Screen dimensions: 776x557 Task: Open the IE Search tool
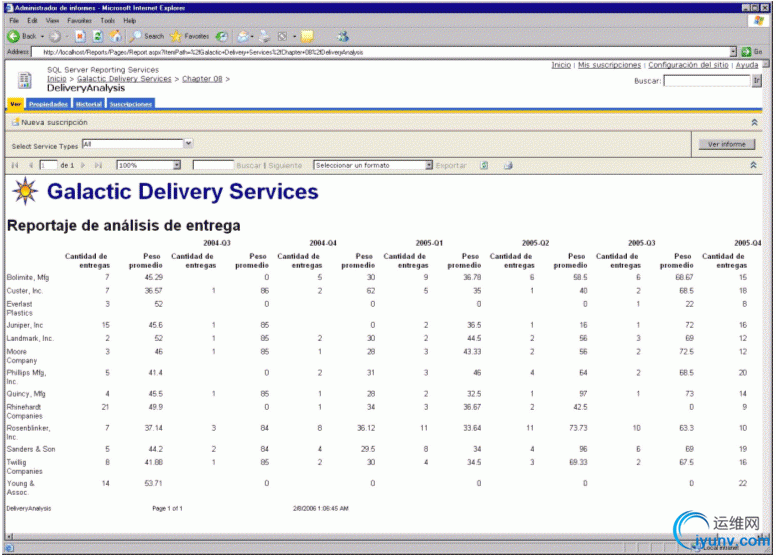[x=146, y=36]
